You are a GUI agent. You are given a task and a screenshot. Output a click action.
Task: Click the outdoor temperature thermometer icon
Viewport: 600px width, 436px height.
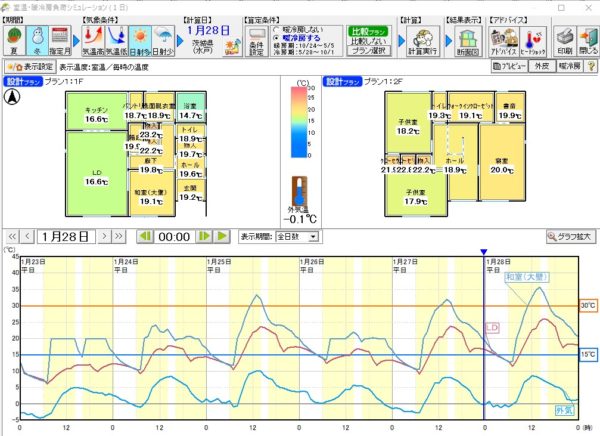click(299, 191)
